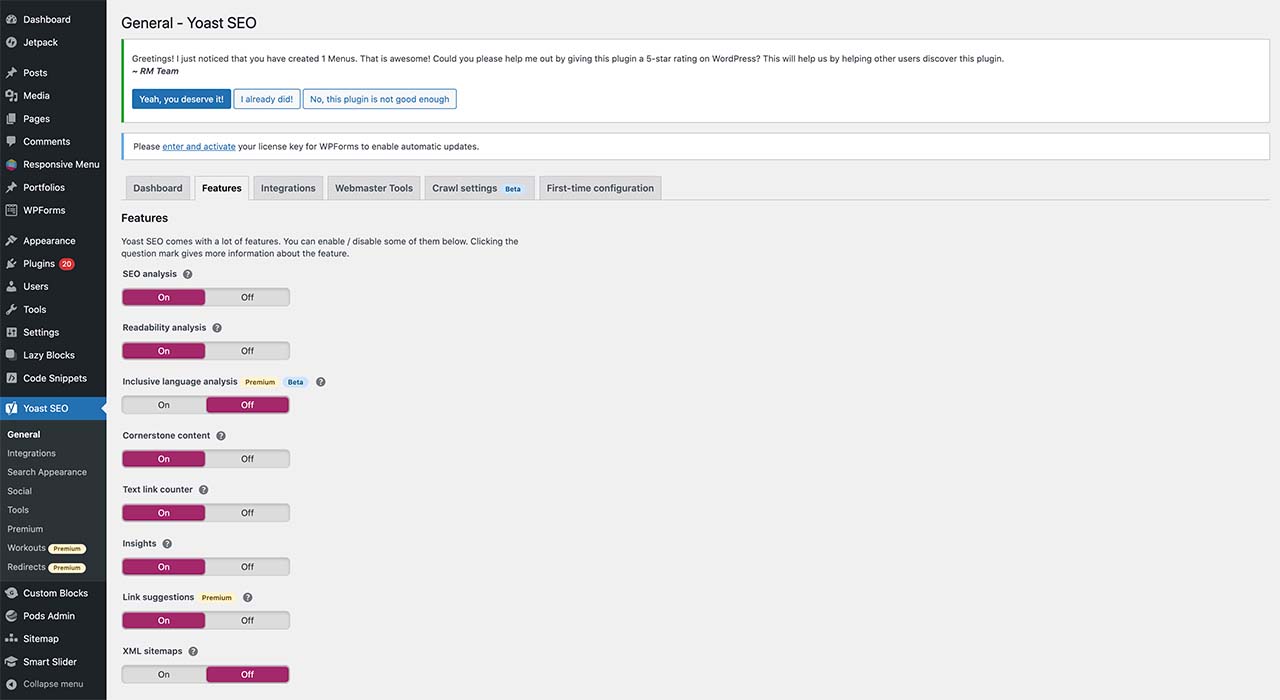This screenshot has height=700, width=1280.
Task: Click the Responsive Menu icon
Action: [x=11, y=164]
